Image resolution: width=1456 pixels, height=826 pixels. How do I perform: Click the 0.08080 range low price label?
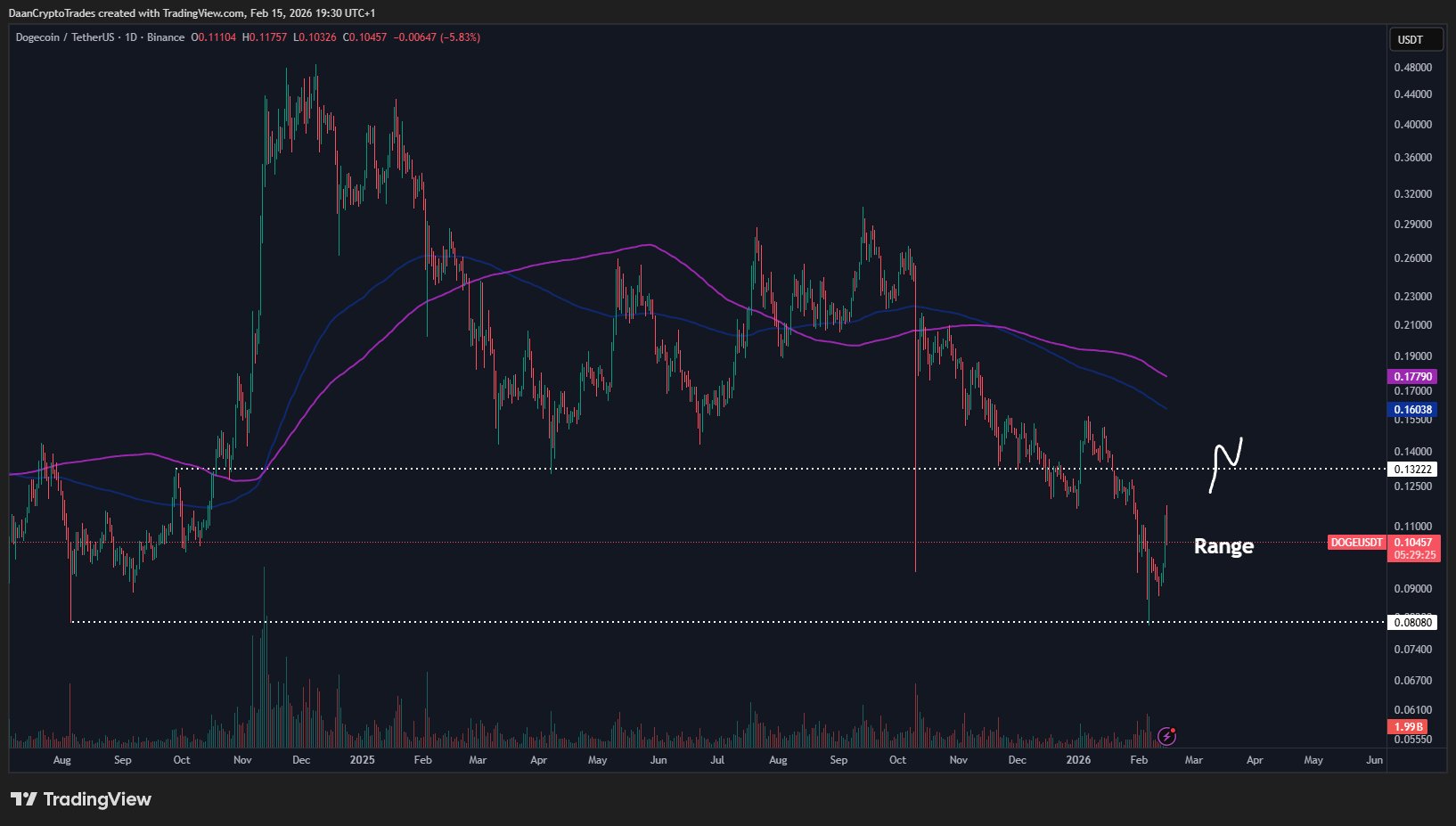[1412, 622]
